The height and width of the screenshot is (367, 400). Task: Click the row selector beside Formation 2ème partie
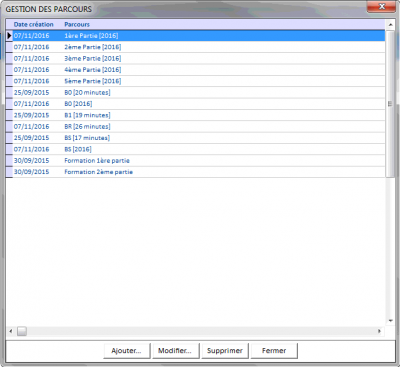click(9, 172)
